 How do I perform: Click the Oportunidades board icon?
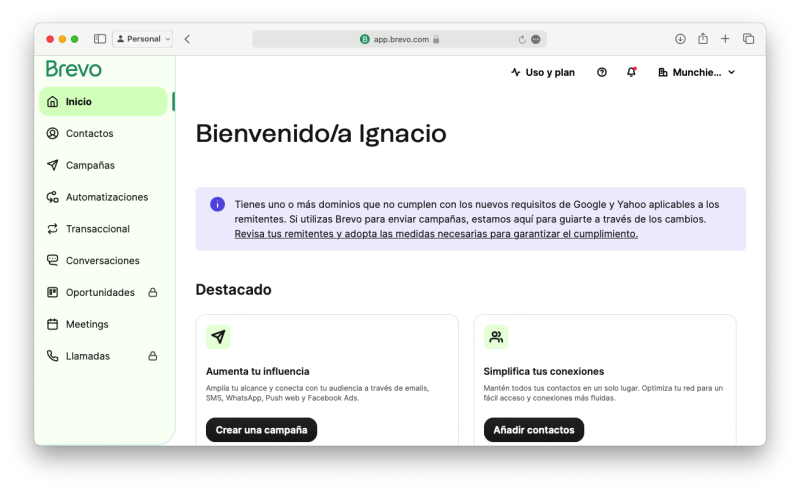click(x=53, y=292)
